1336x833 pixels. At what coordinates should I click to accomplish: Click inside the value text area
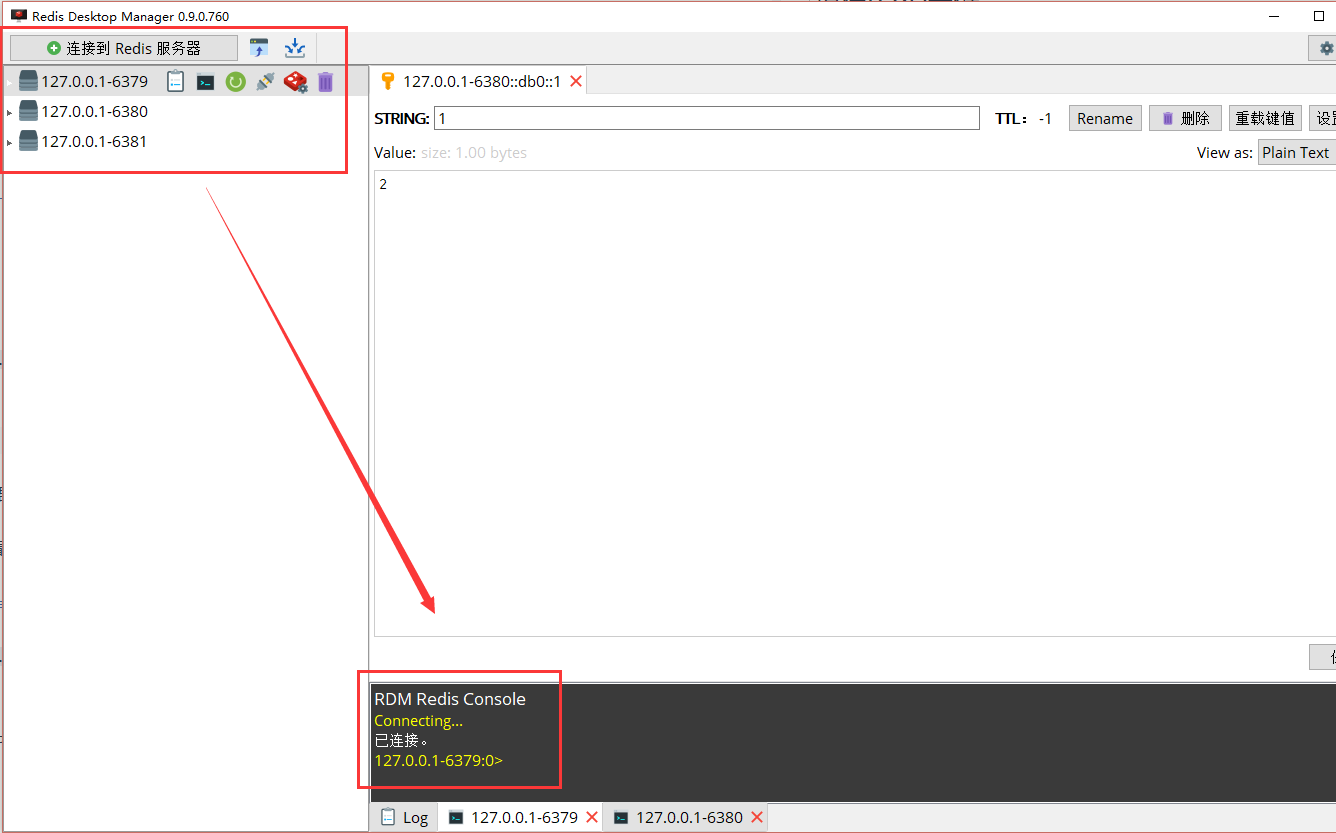855,403
